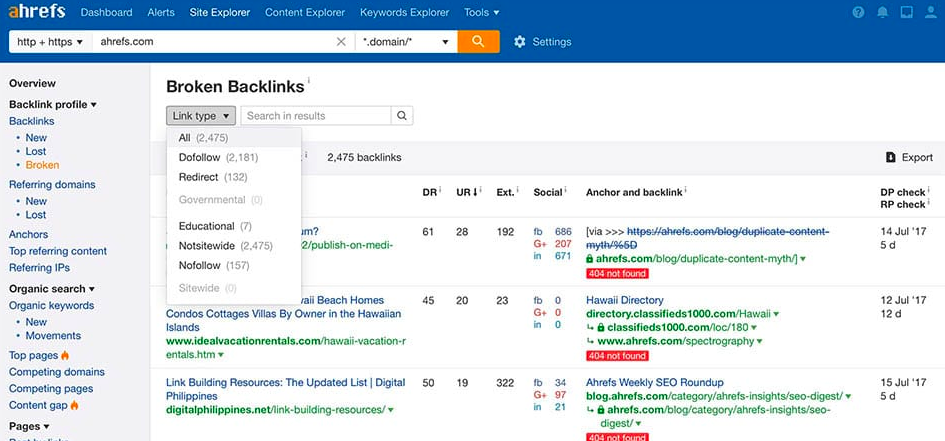
Task: Open the user account icon
Action: point(931,12)
